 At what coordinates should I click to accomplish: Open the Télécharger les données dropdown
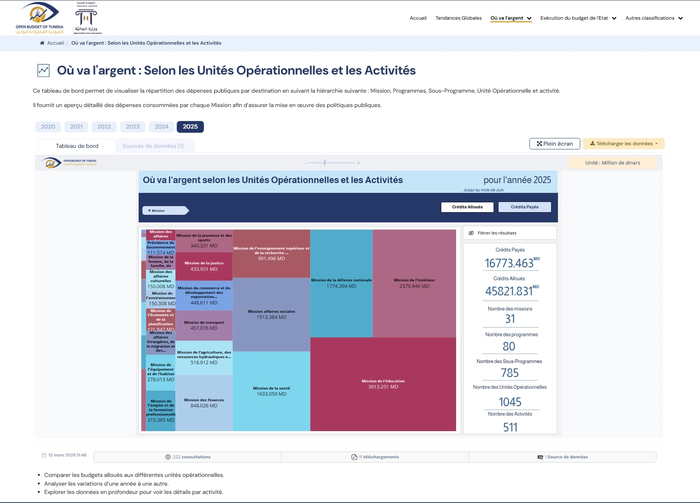pos(623,144)
